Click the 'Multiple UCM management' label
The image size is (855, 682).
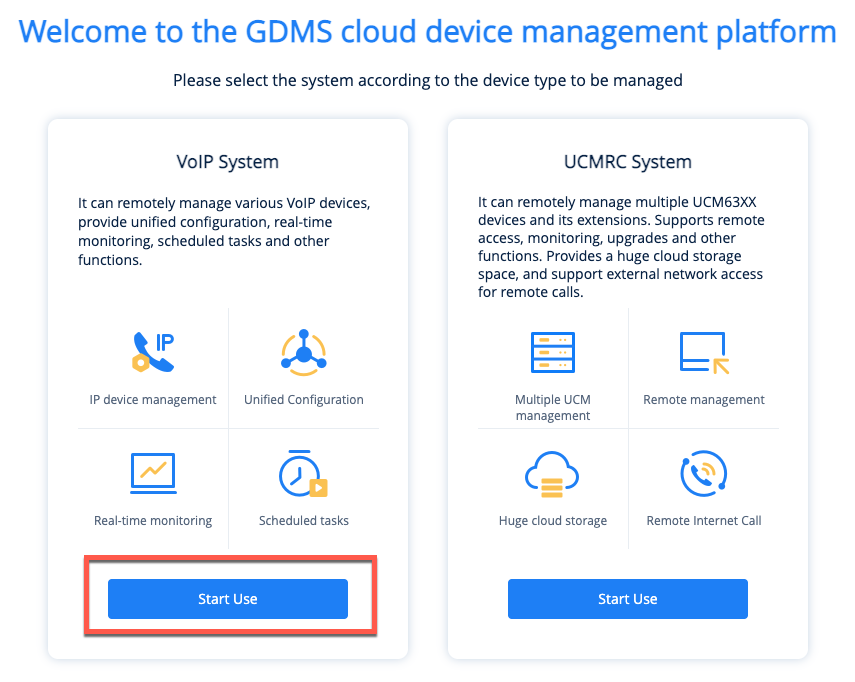tap(553, 407)
